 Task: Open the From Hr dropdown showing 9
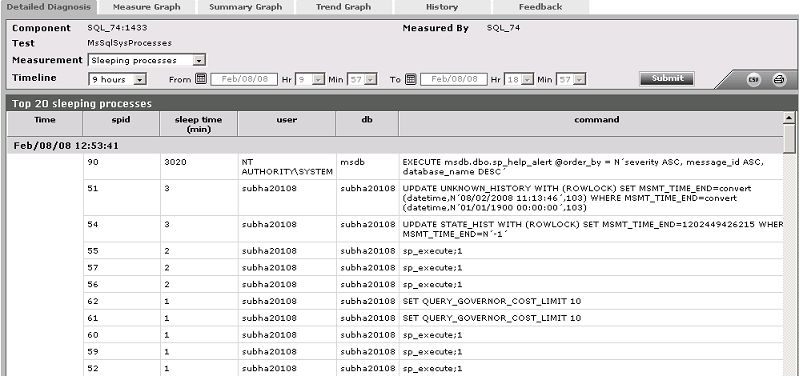310,79
